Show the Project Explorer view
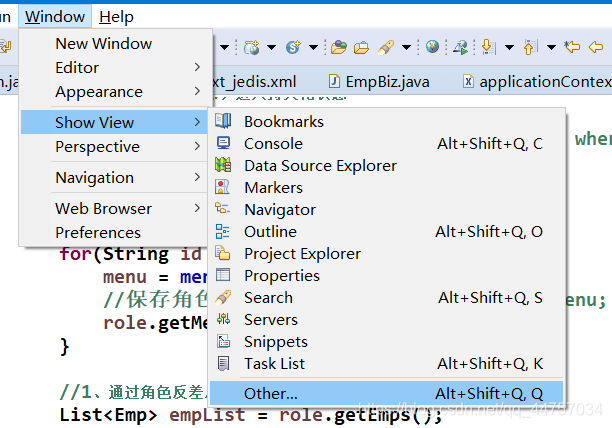 pos(386,254)
